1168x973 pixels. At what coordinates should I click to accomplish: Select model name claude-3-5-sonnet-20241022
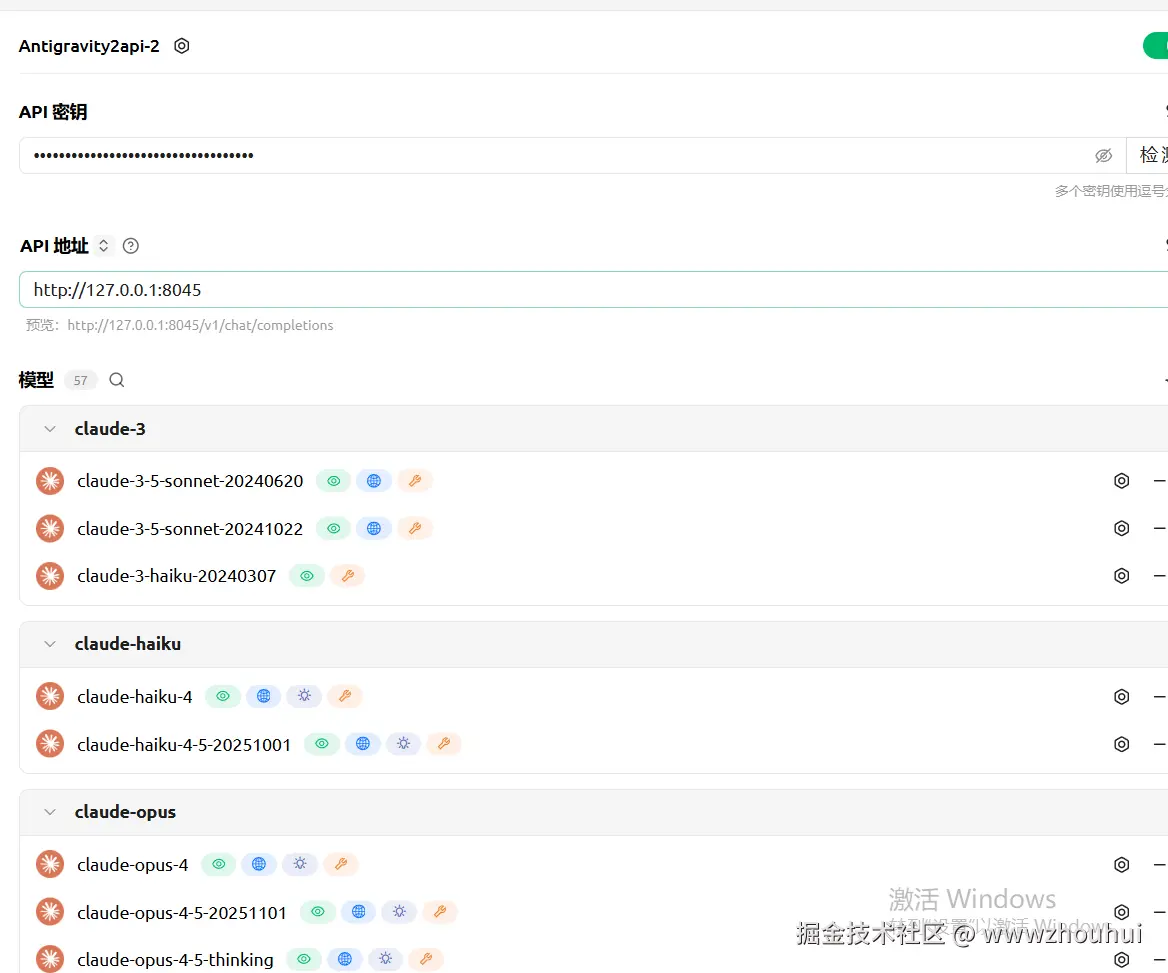[x=190, y=529]
